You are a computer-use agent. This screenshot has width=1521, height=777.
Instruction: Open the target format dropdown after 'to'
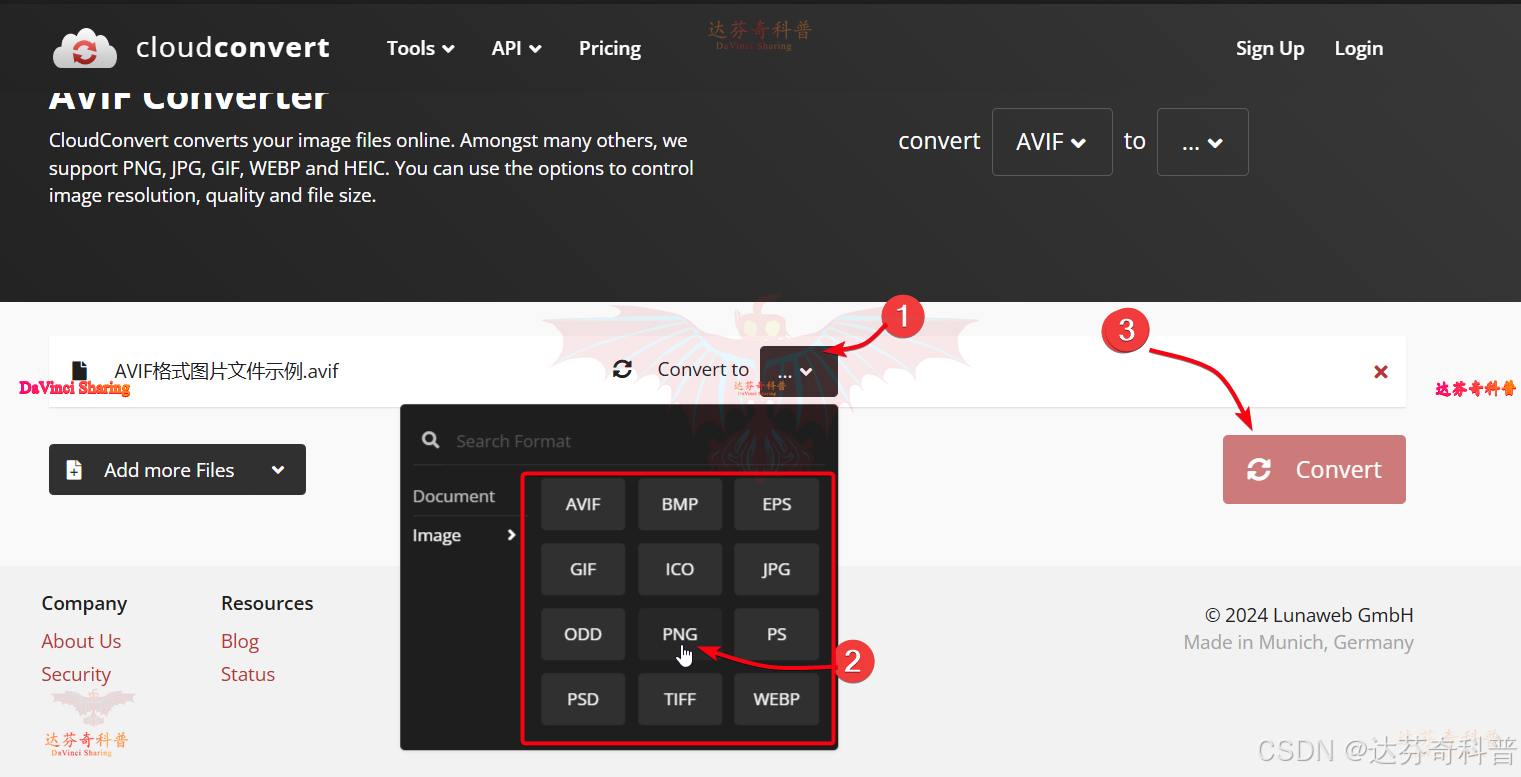click(1203, 142)
